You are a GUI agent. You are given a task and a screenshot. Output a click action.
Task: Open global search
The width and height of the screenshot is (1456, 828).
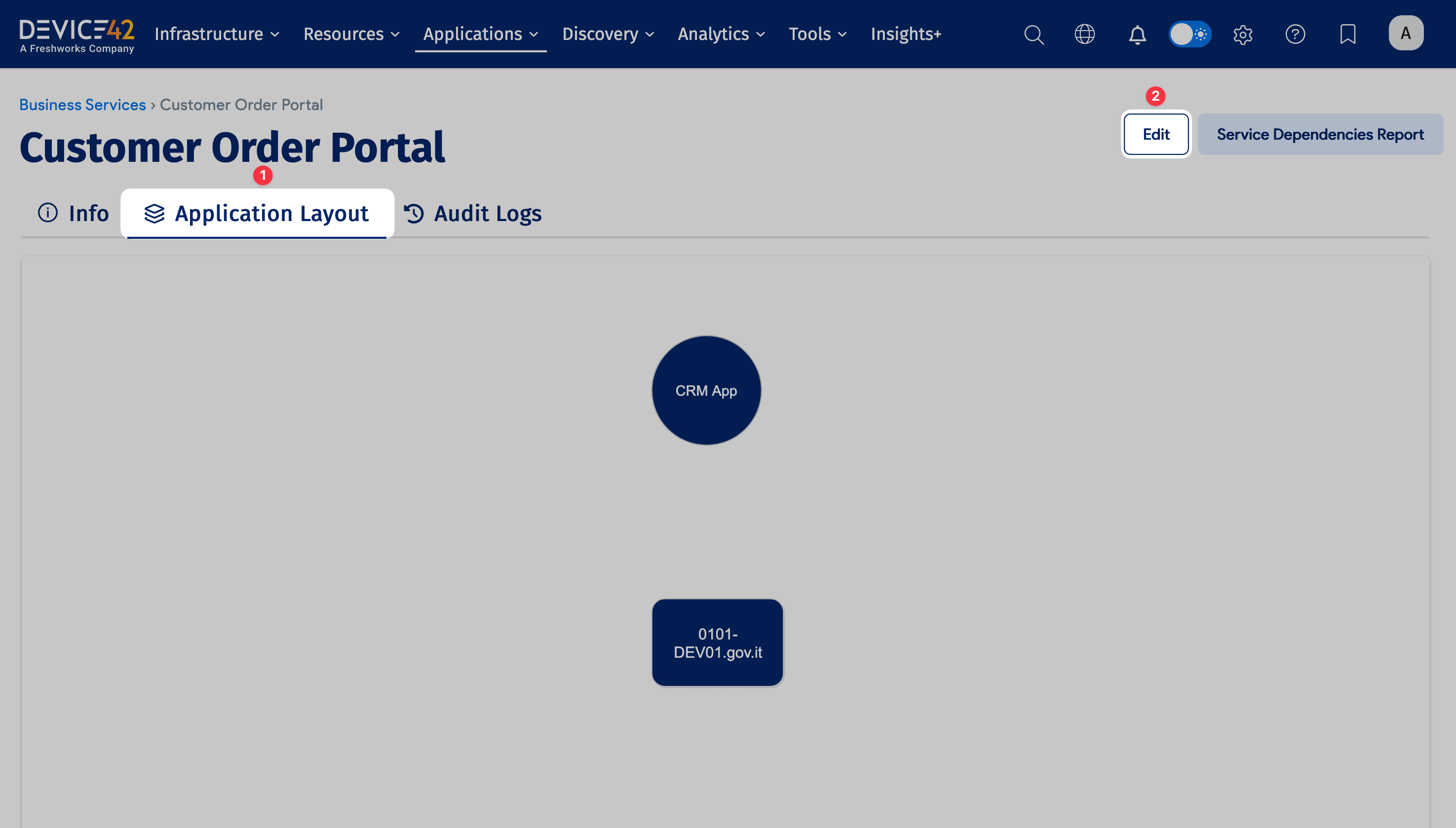[1034, 35]
